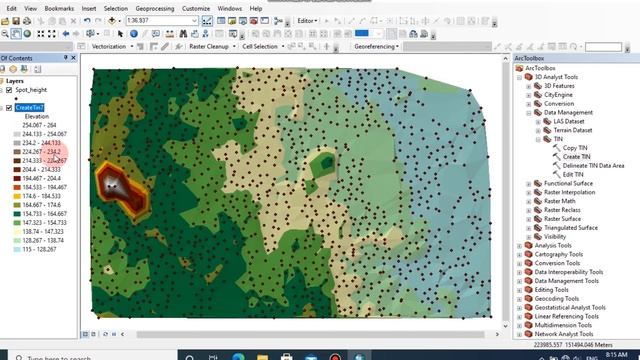Switch to Layout View button

coord(93,334)
